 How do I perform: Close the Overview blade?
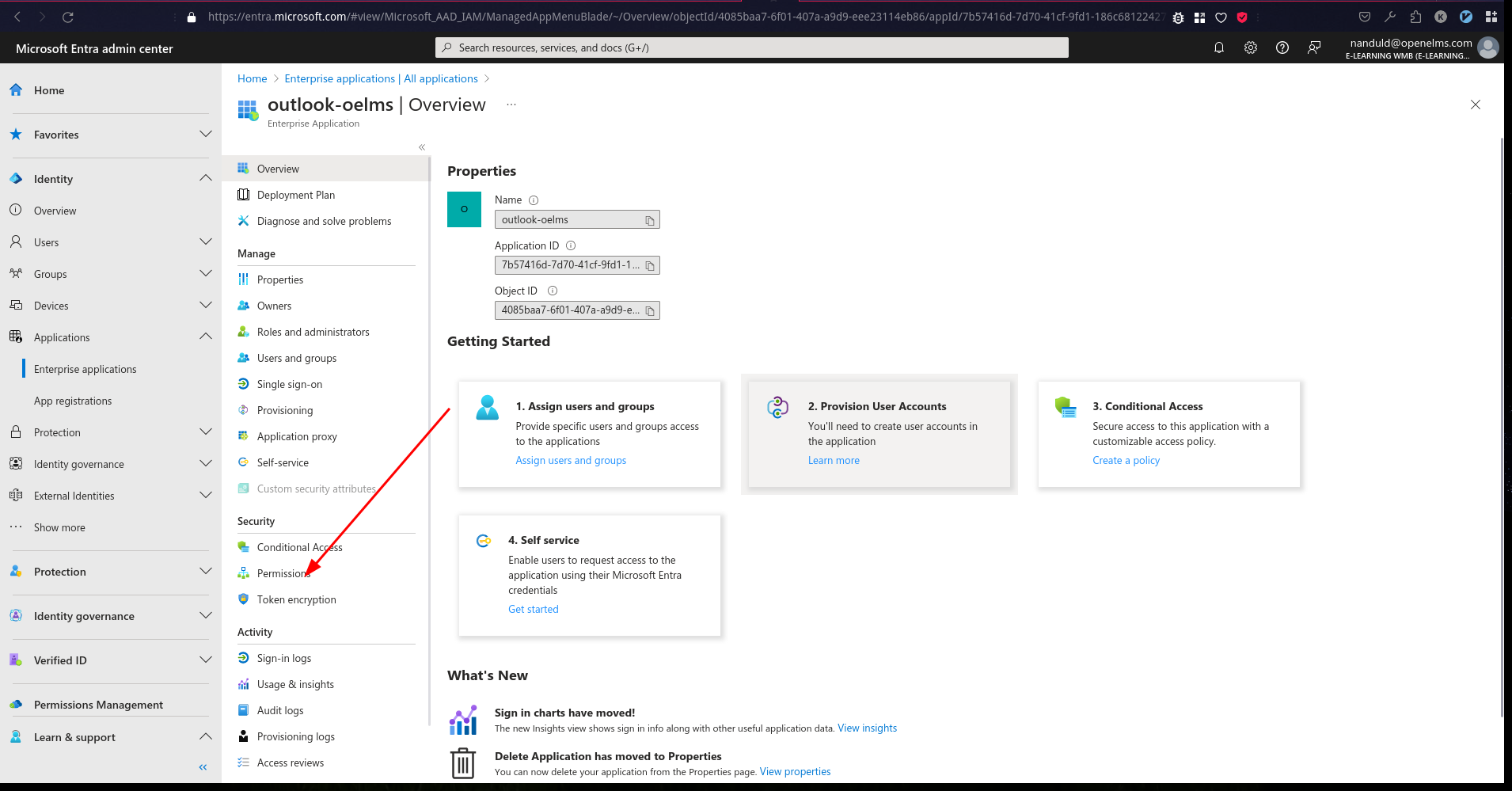click(x=1476, y=105)
